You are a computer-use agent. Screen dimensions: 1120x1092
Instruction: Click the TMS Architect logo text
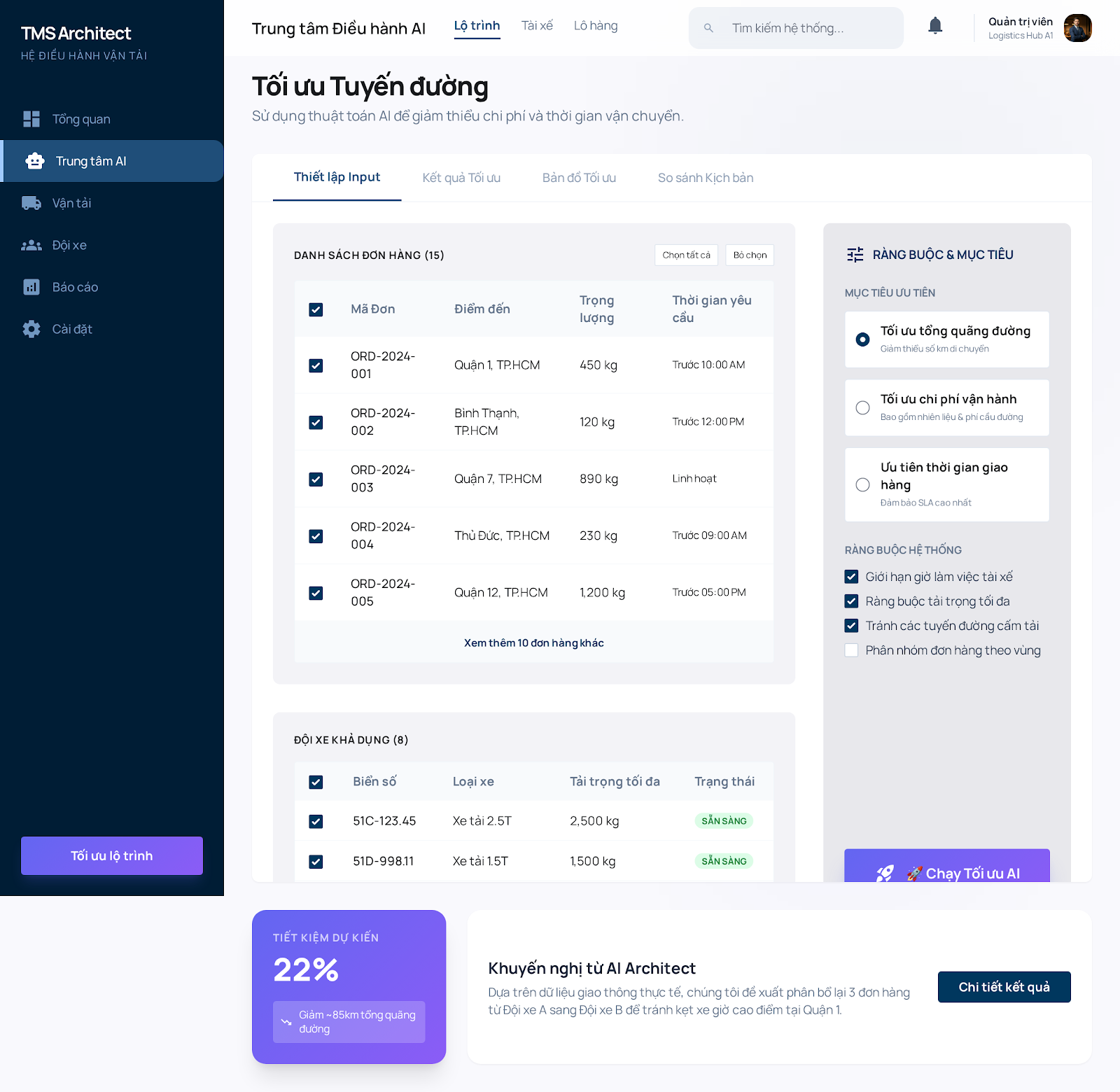[76, 33]
